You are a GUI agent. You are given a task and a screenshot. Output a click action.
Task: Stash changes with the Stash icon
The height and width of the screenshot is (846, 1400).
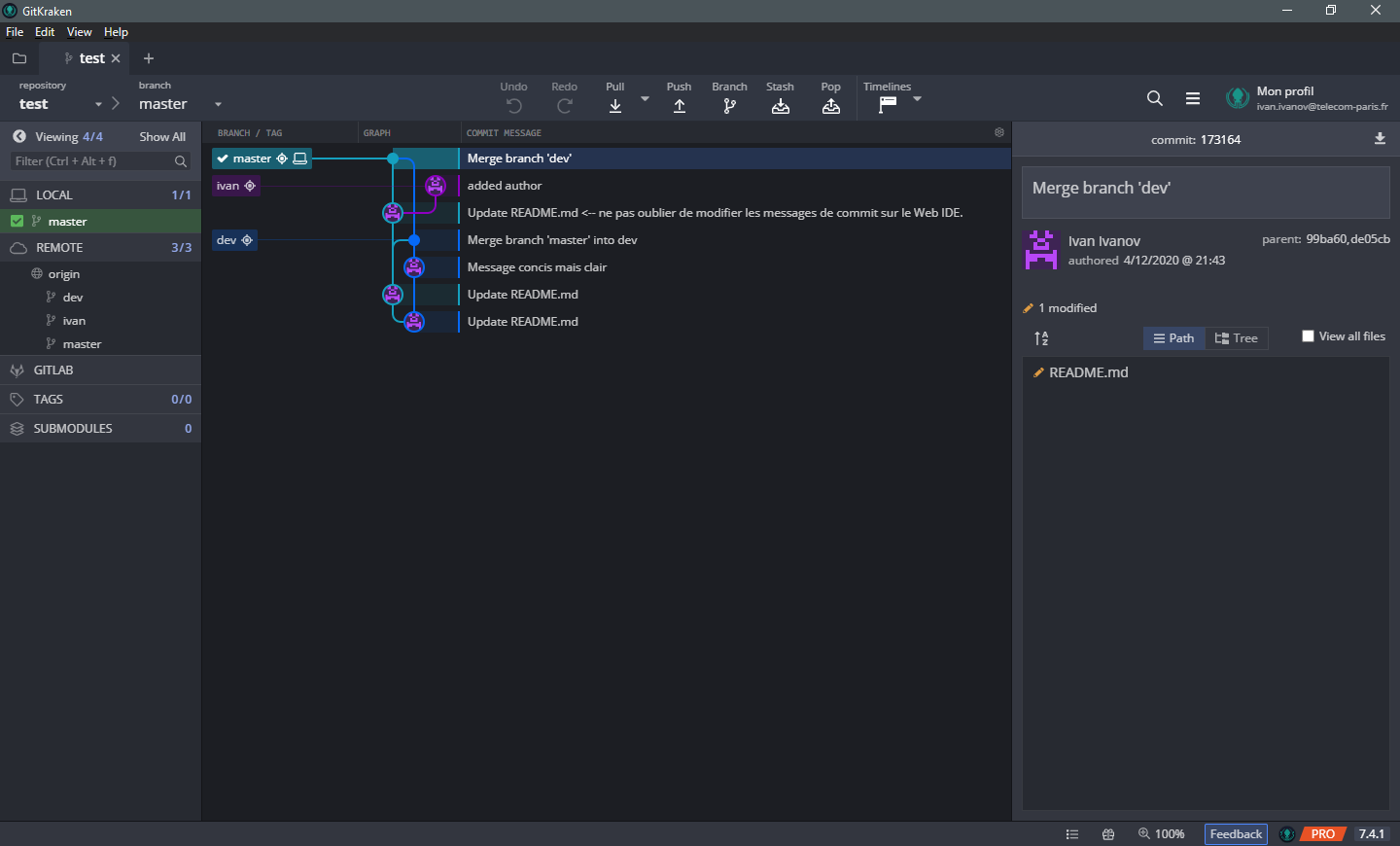point(781,106)
